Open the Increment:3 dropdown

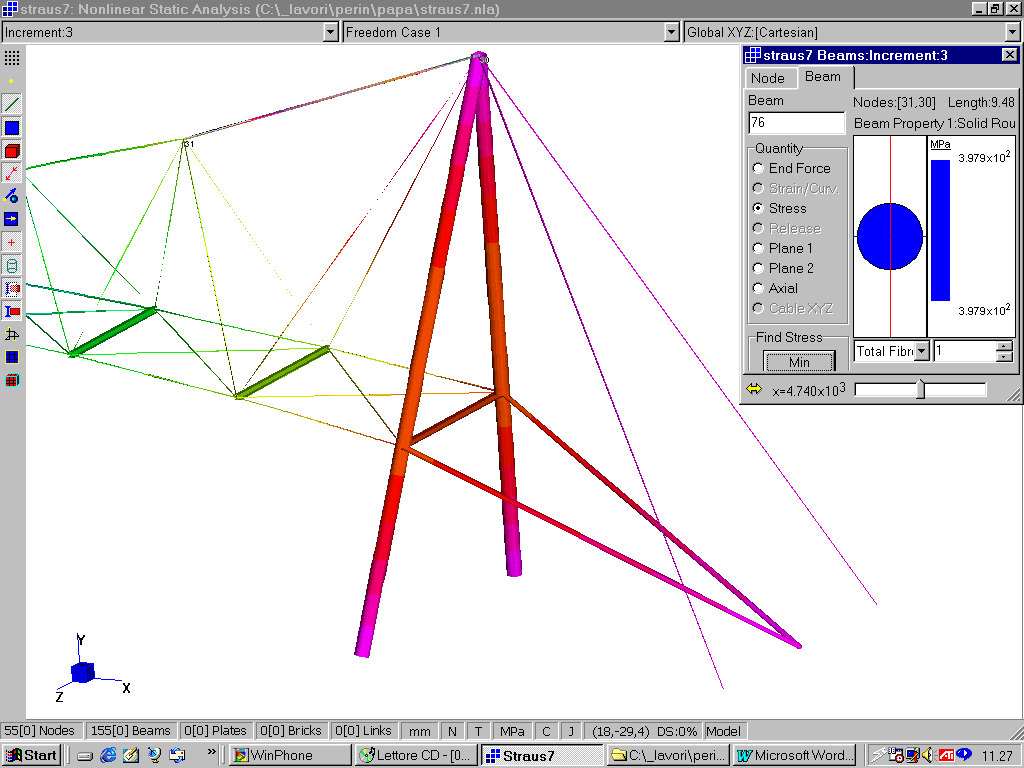coord(331,33)
